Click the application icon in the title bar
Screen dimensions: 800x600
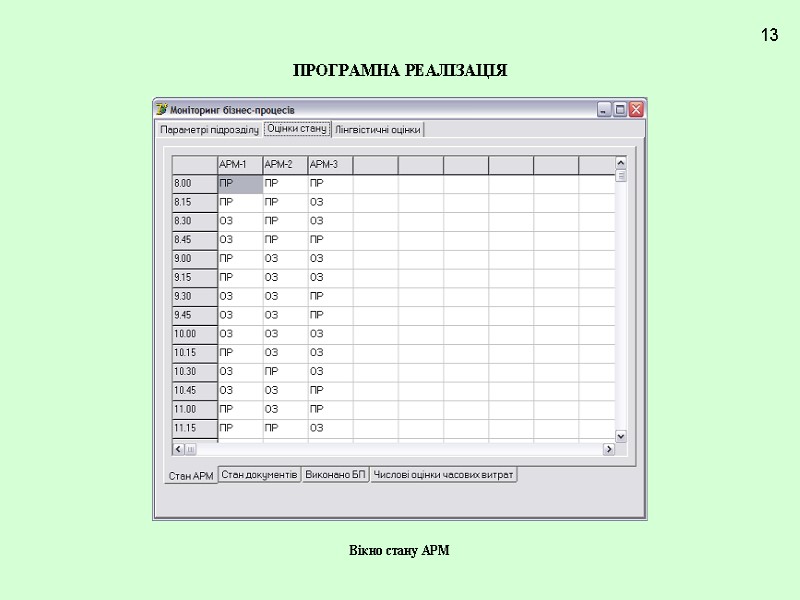coord(162,109)
